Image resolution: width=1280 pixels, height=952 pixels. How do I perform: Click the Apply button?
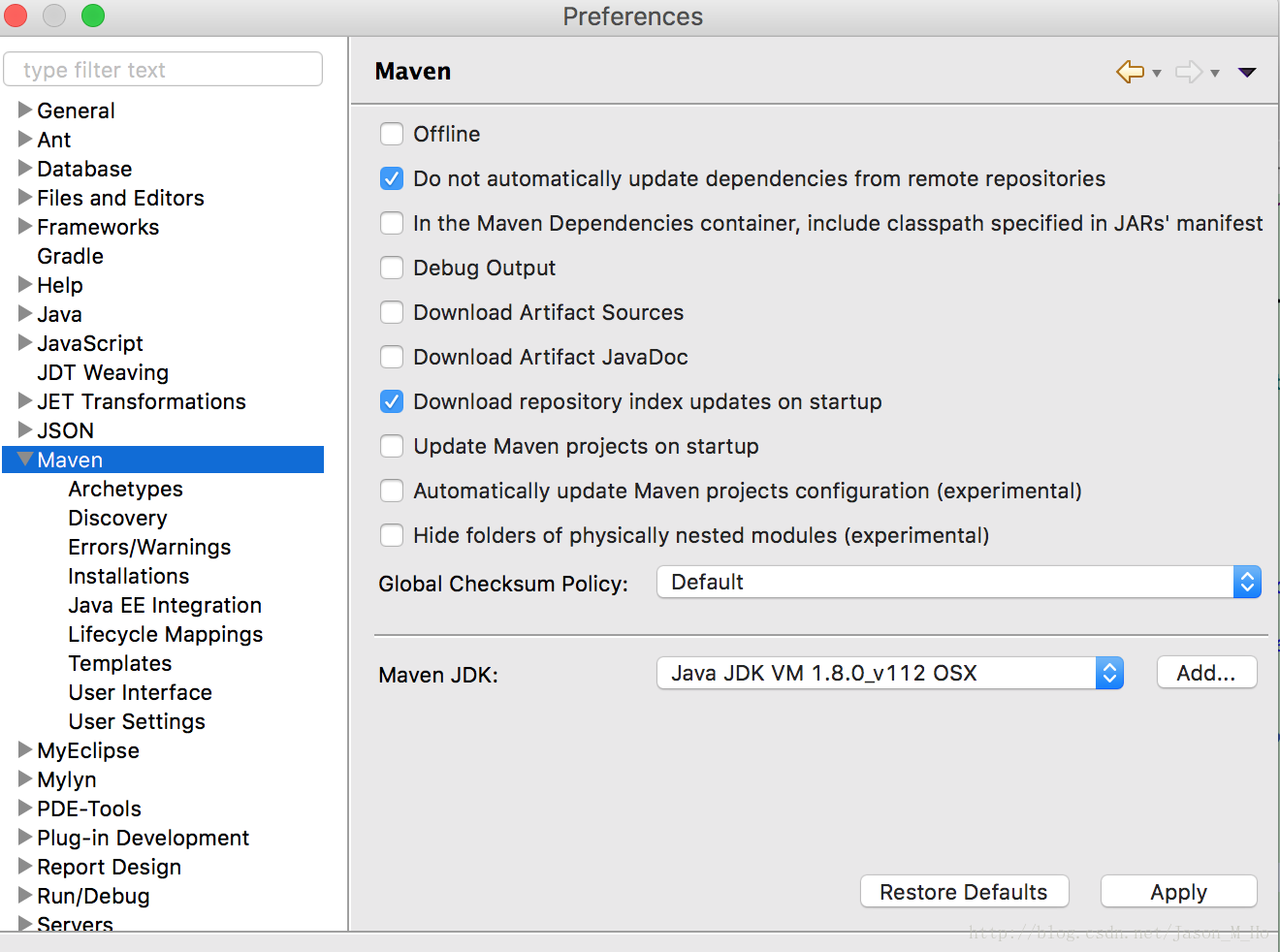click(1178, 892)
